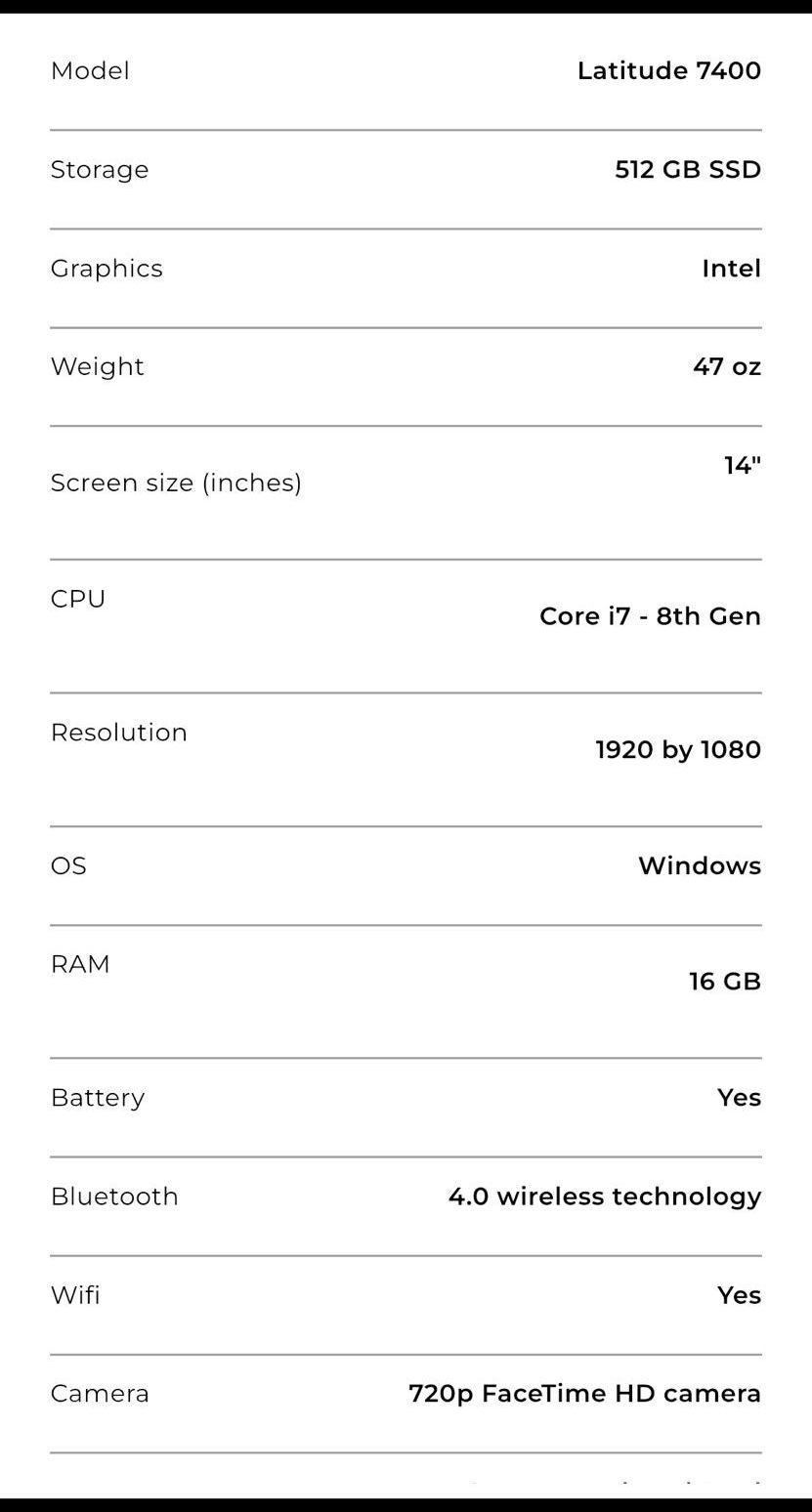The image size is (812, 1512).
Task: Tap the 720p FaceTime HD camera value
Action: [584, 1394]
